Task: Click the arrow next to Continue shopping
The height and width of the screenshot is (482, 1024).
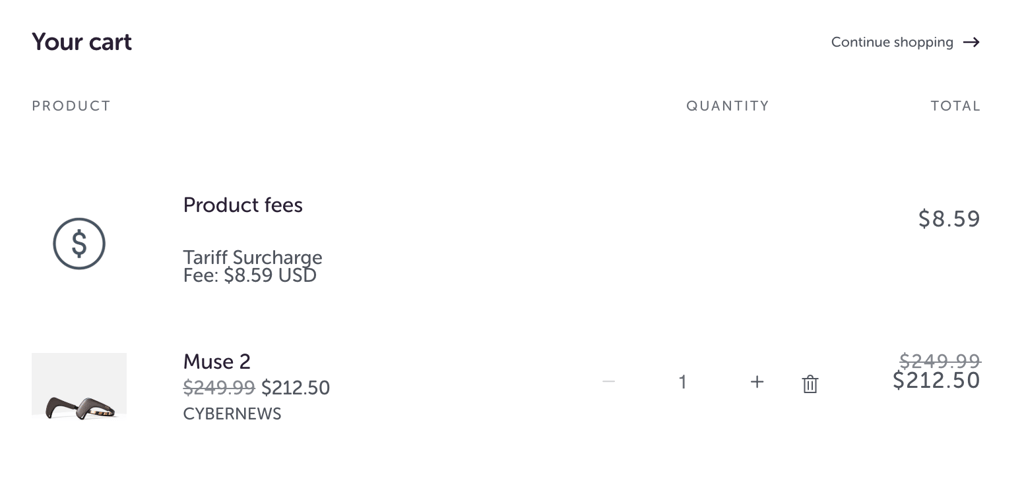Action: pos(972,42)
